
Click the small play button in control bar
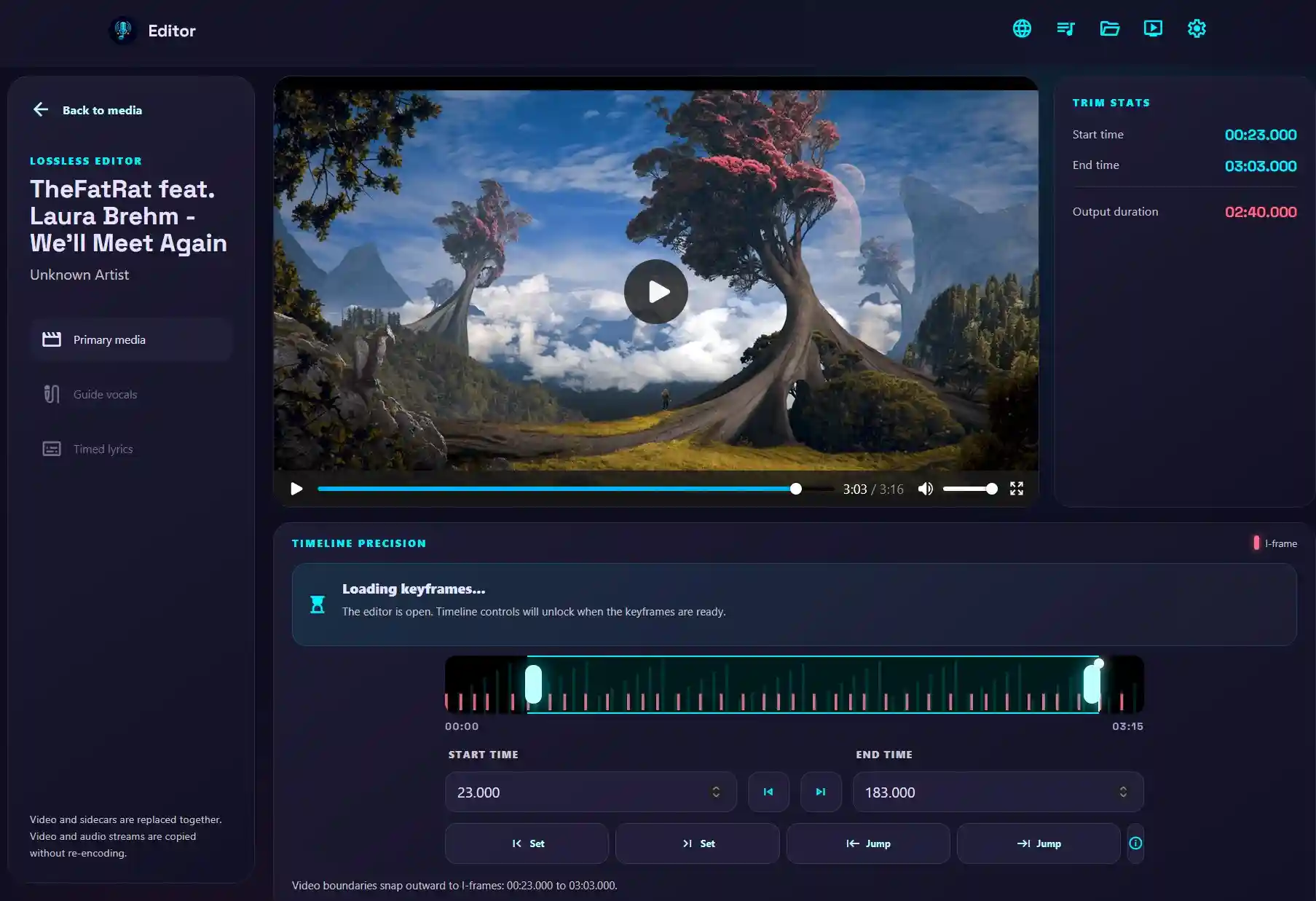[x=296, y=489]
